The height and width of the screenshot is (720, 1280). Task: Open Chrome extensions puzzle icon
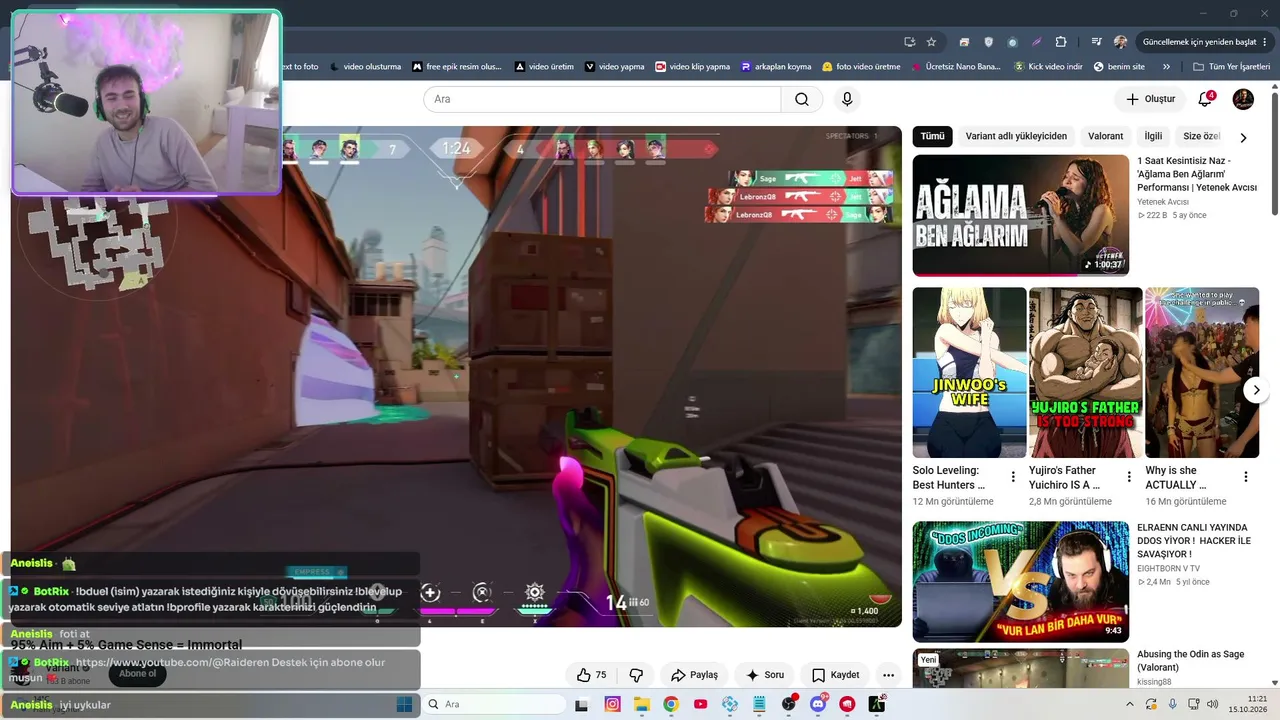tap(1061, 42)
